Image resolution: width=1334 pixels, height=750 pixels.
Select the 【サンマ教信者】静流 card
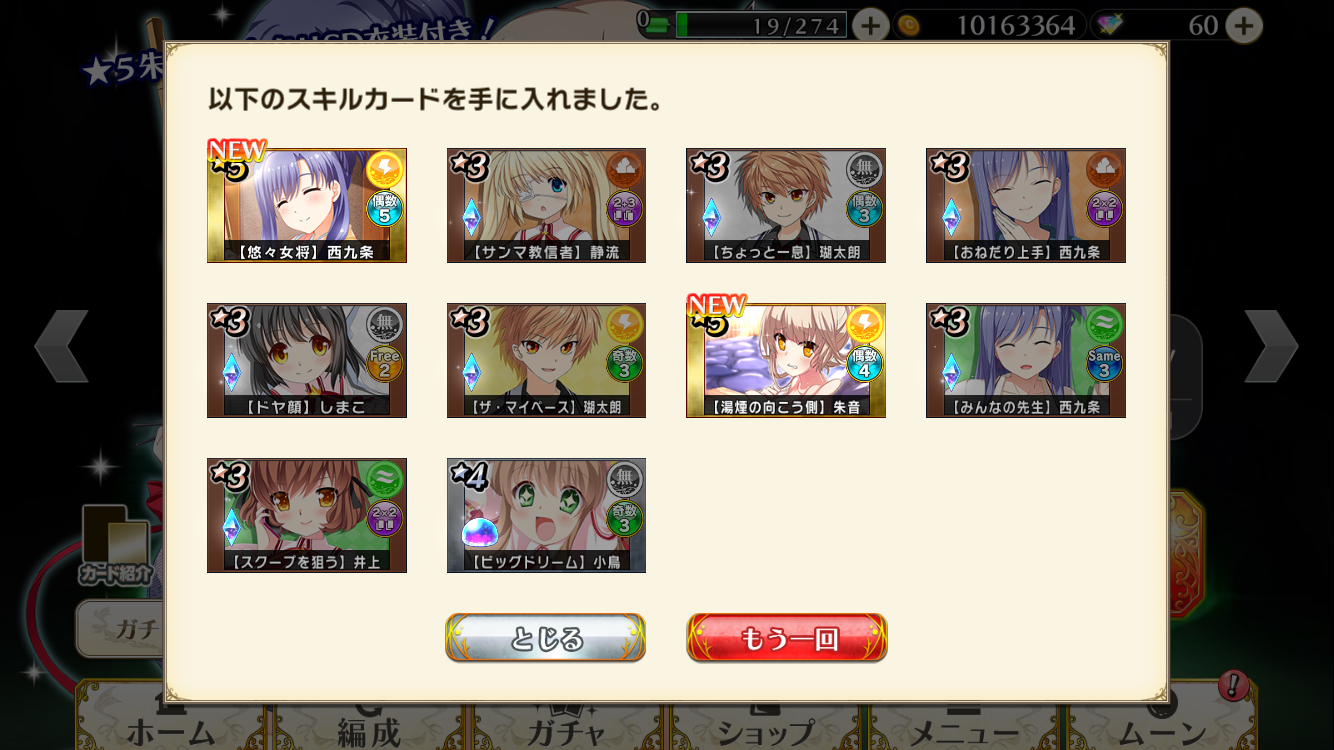546,205
